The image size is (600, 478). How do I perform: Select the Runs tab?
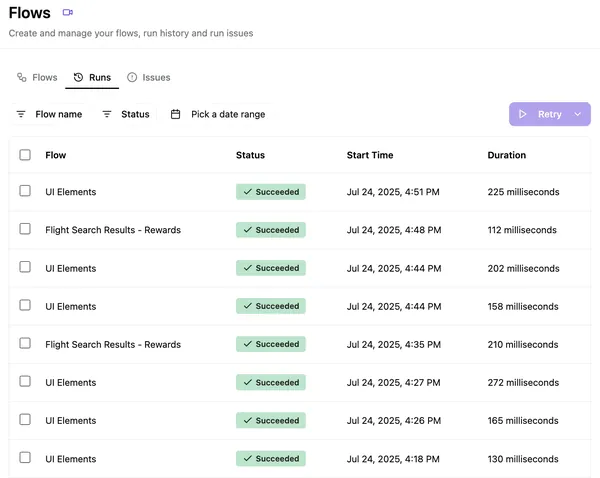click(x=92, y=77)
